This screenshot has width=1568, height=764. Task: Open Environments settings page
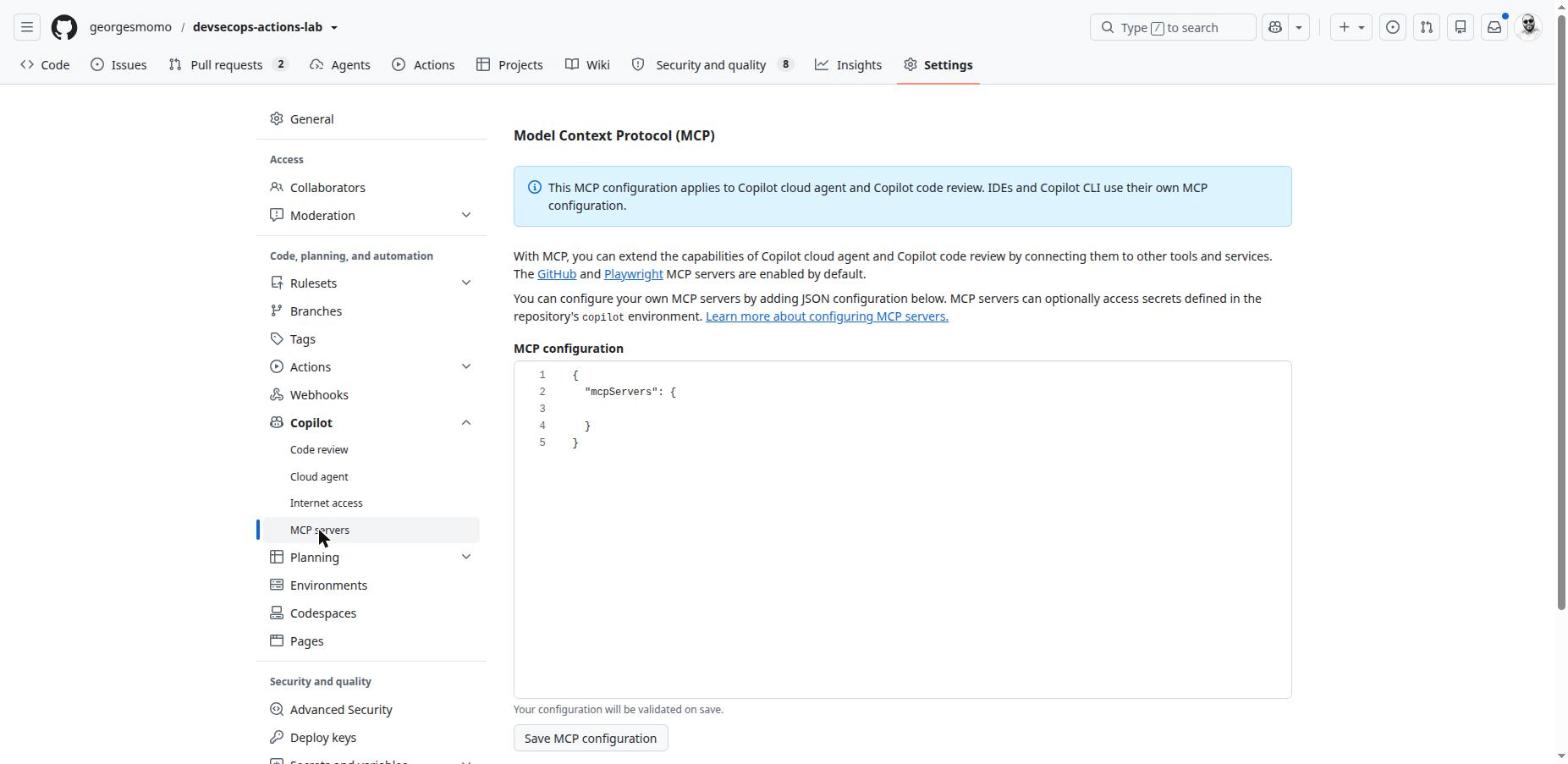328,585
